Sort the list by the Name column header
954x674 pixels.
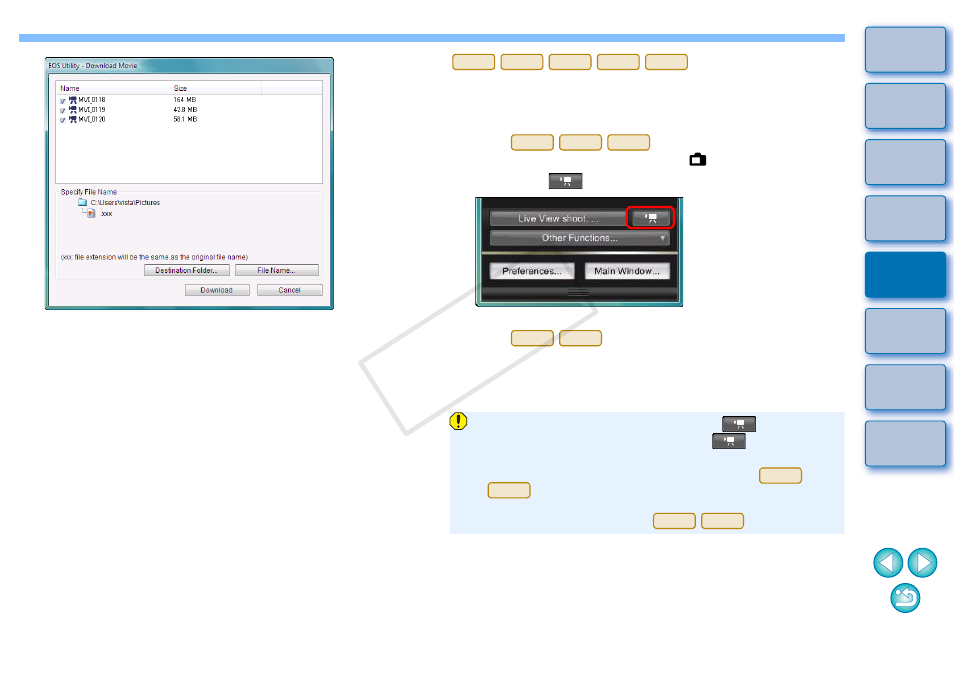pos(114,88)
